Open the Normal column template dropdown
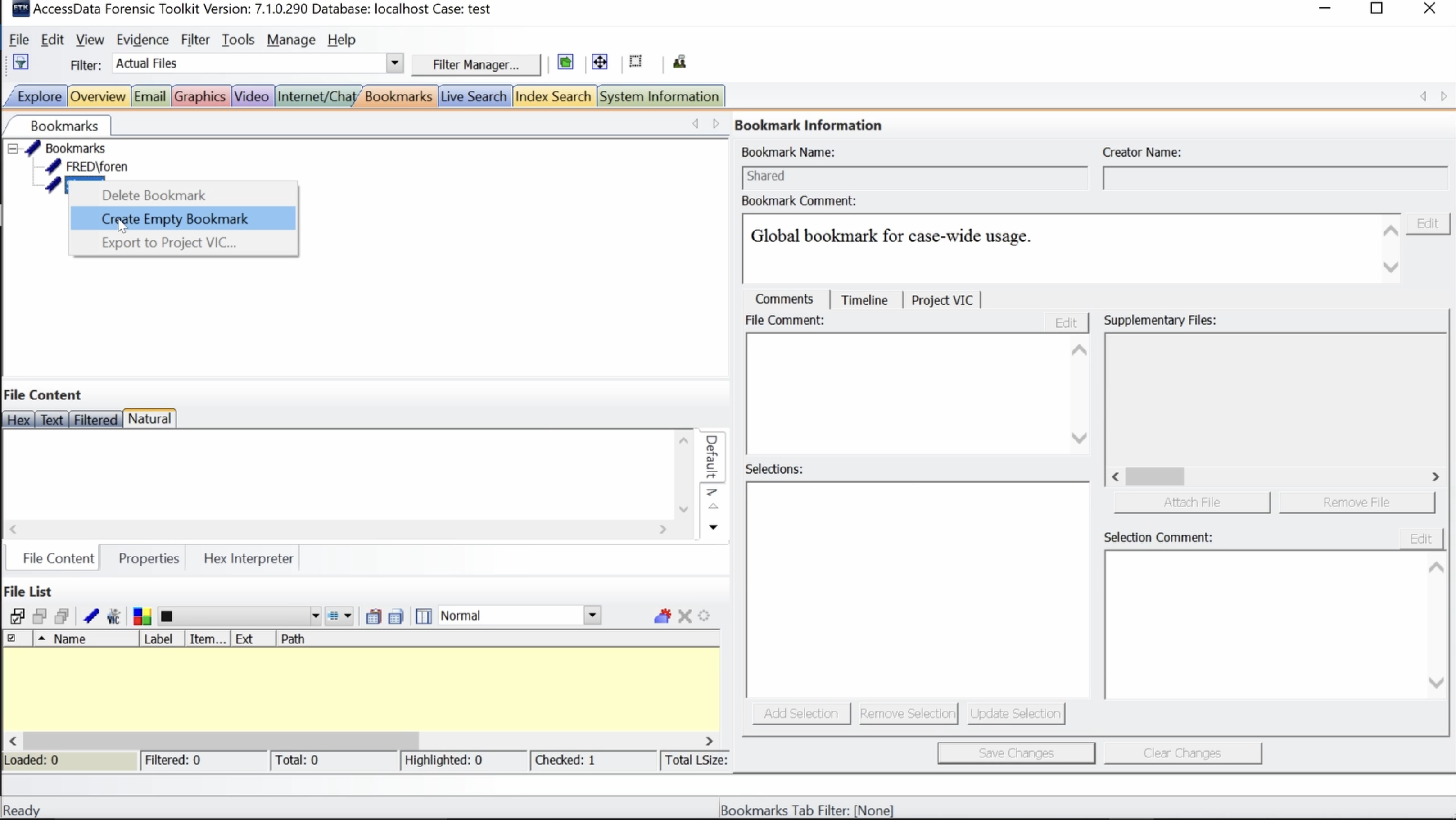Viewport: 1456px width, 820px height. pyautogui.click(x=592, y=615)
